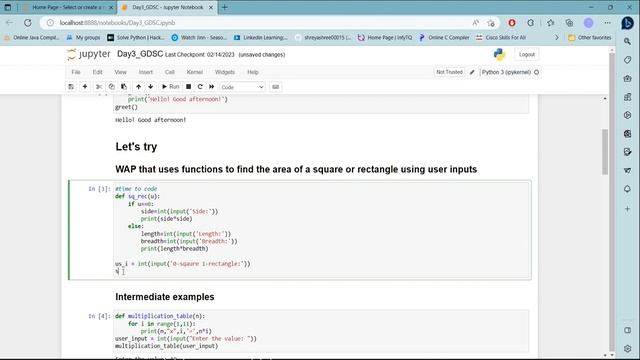Image resolution: width=640 pixels, height=360 pixels.
Task: Open LinkedIn Learning bookmark
Action: click(x=260, y=38)
